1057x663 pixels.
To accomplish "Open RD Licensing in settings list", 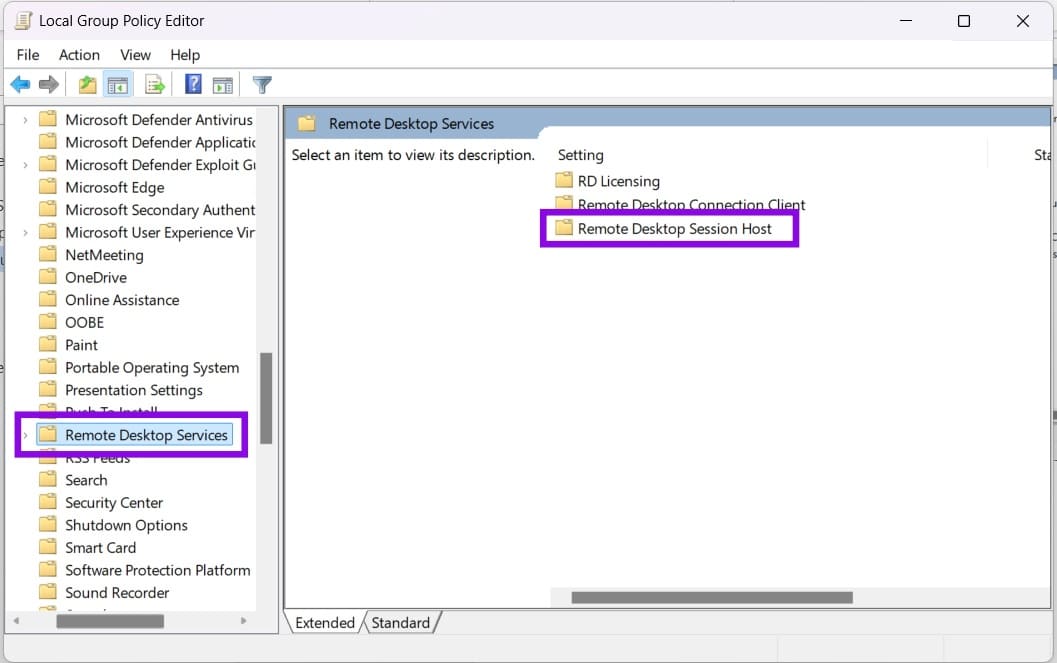I will coord(607,181).
